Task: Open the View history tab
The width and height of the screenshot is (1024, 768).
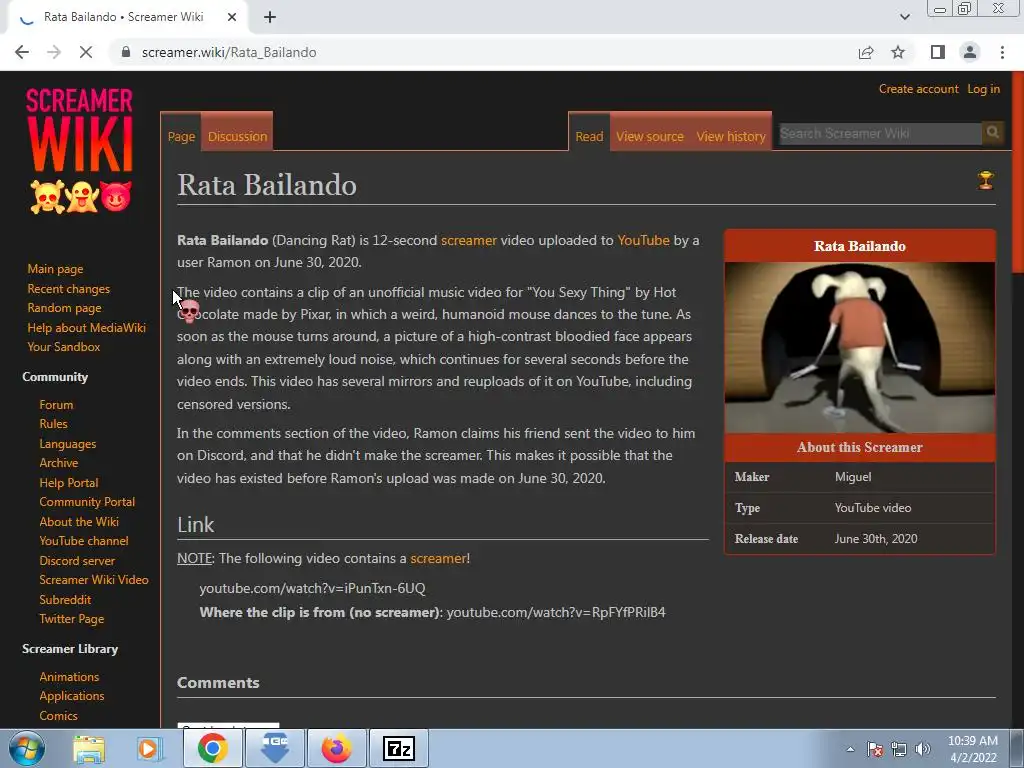Action: click(x=731, y=136)
